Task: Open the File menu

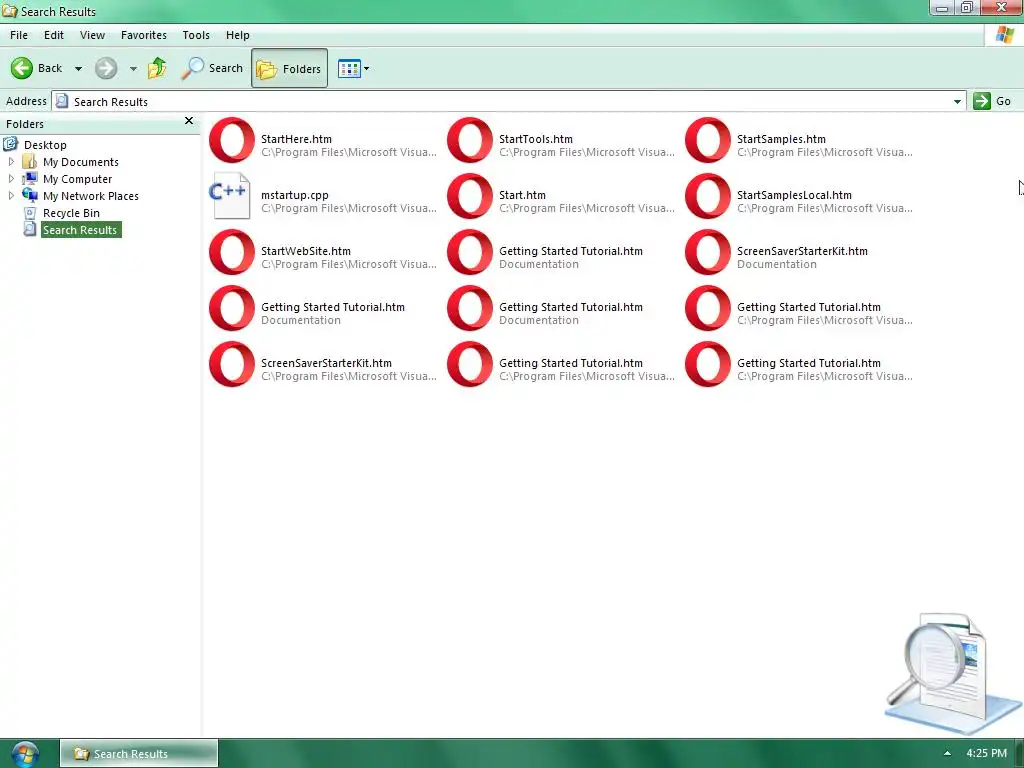Action: click(19, 35)
